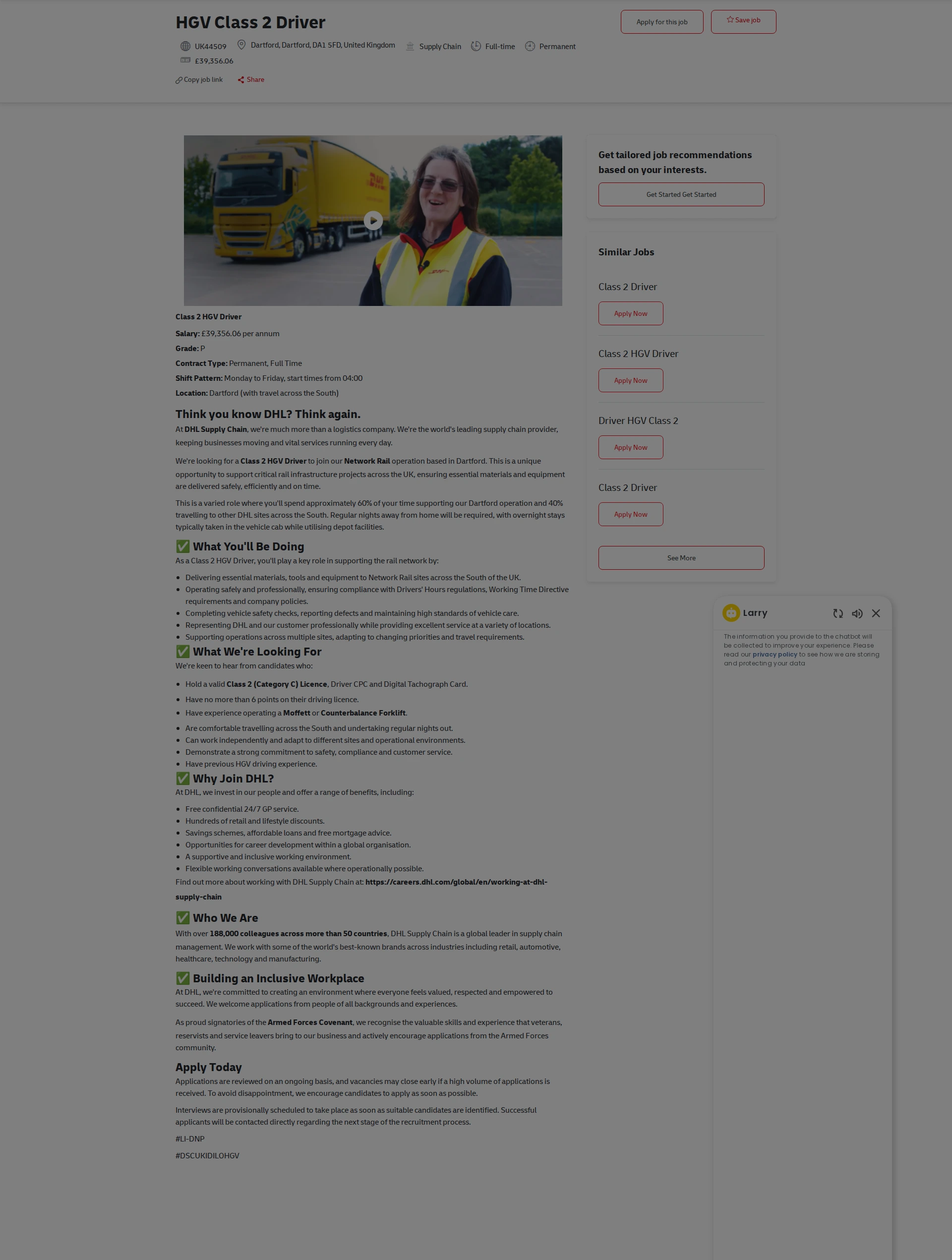Click See More similar jobs

(681, 558)
